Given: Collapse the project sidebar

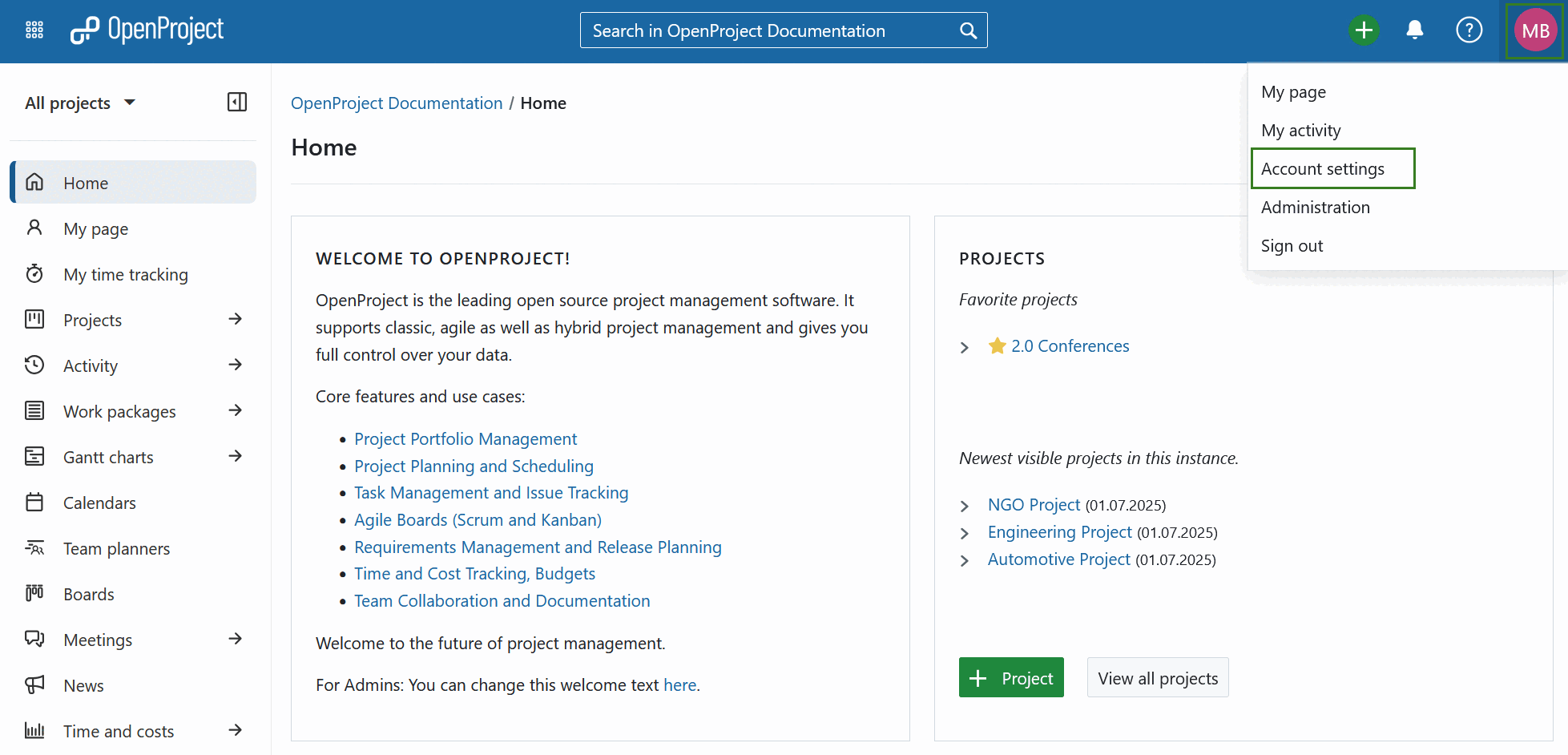Looking at the screenshot, I should tap(236, 102).
